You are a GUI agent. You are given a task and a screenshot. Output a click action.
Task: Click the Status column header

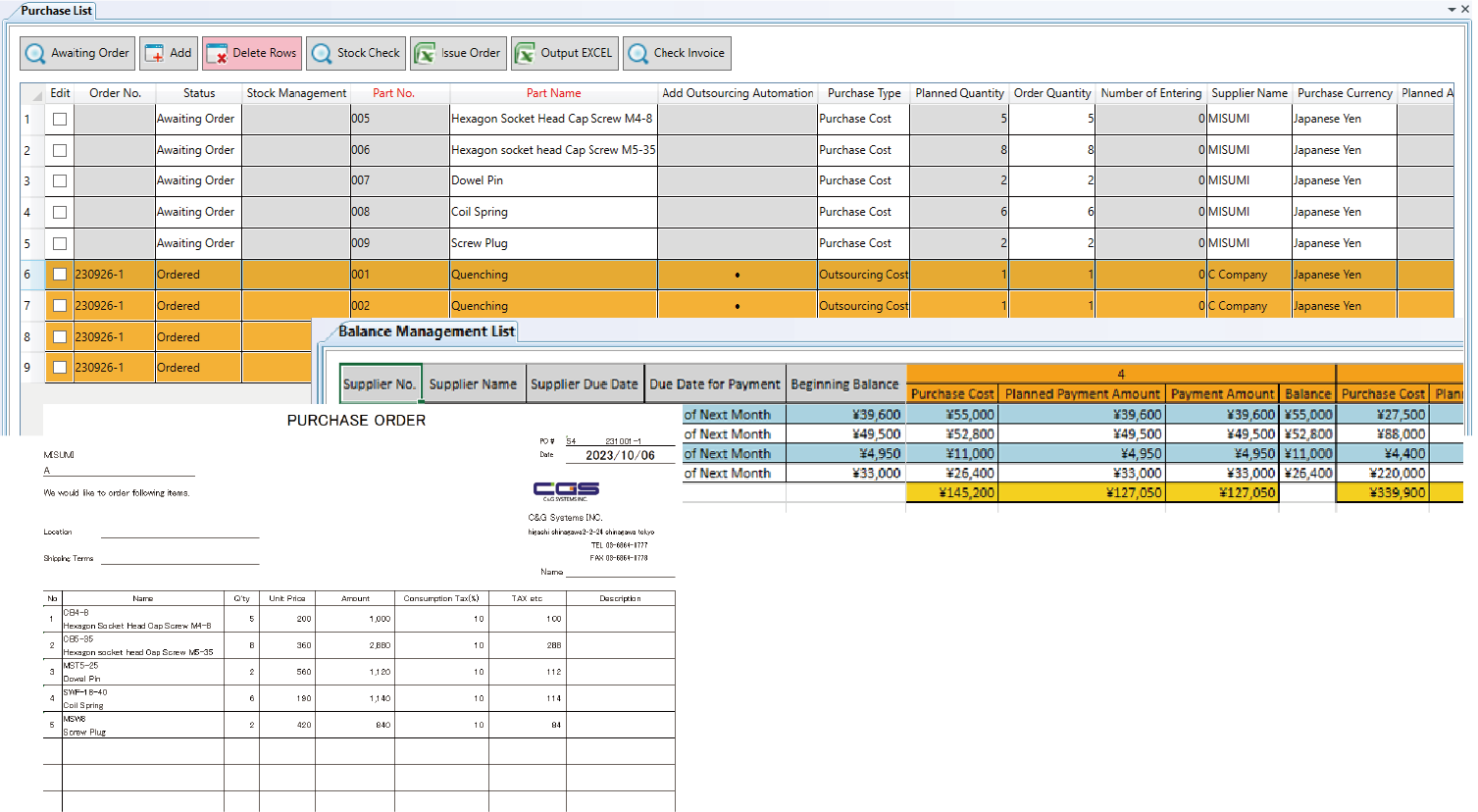tap(199, 93)
